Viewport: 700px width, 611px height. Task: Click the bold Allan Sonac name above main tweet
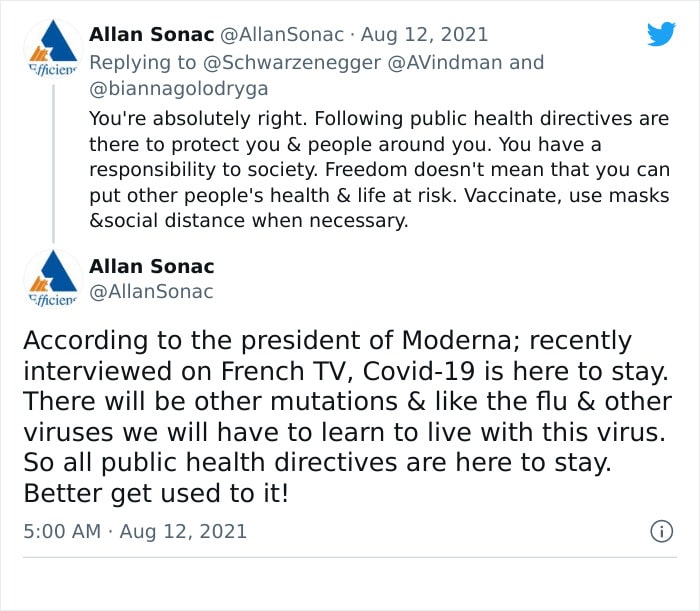[x=151, y=266]
